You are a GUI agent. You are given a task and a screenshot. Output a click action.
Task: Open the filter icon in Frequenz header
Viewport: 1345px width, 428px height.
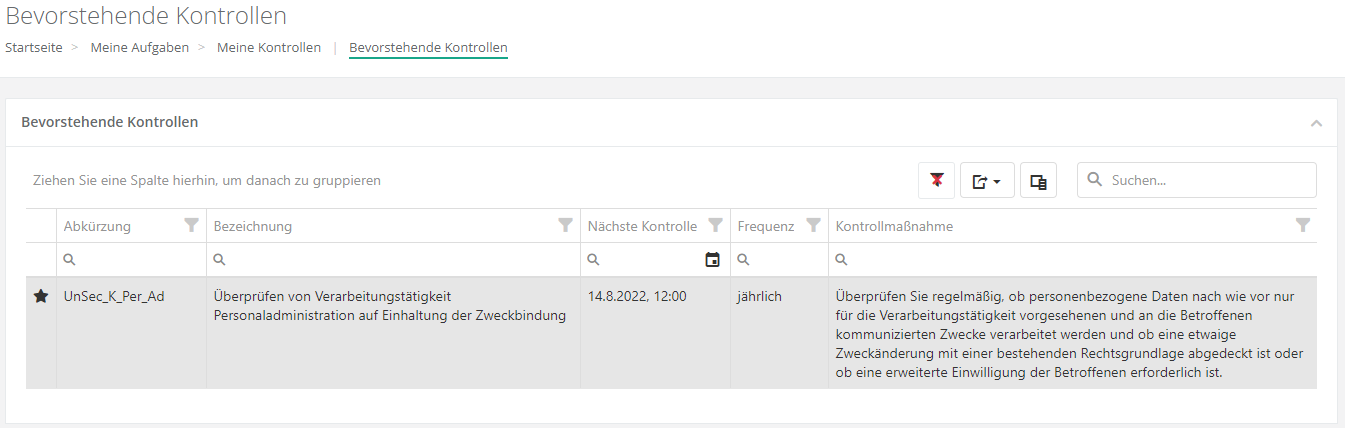click(x=813, y=226)
